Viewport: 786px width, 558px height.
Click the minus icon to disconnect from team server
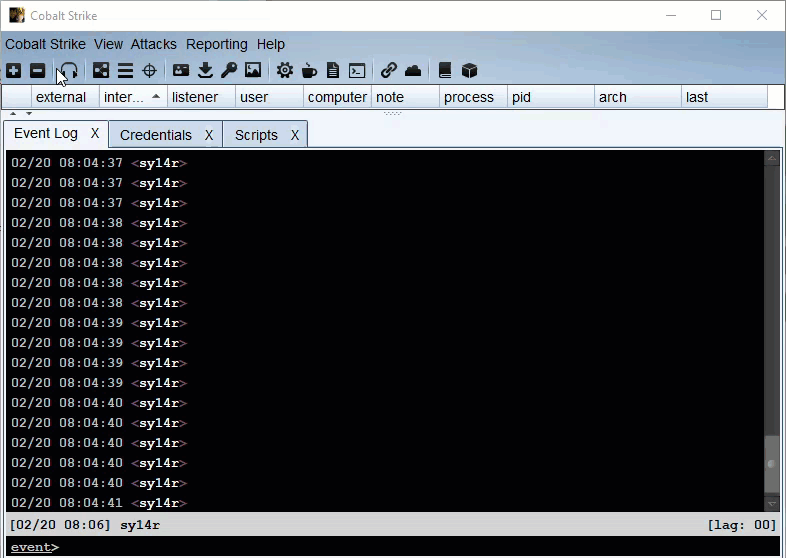click(x=38, y=71)
